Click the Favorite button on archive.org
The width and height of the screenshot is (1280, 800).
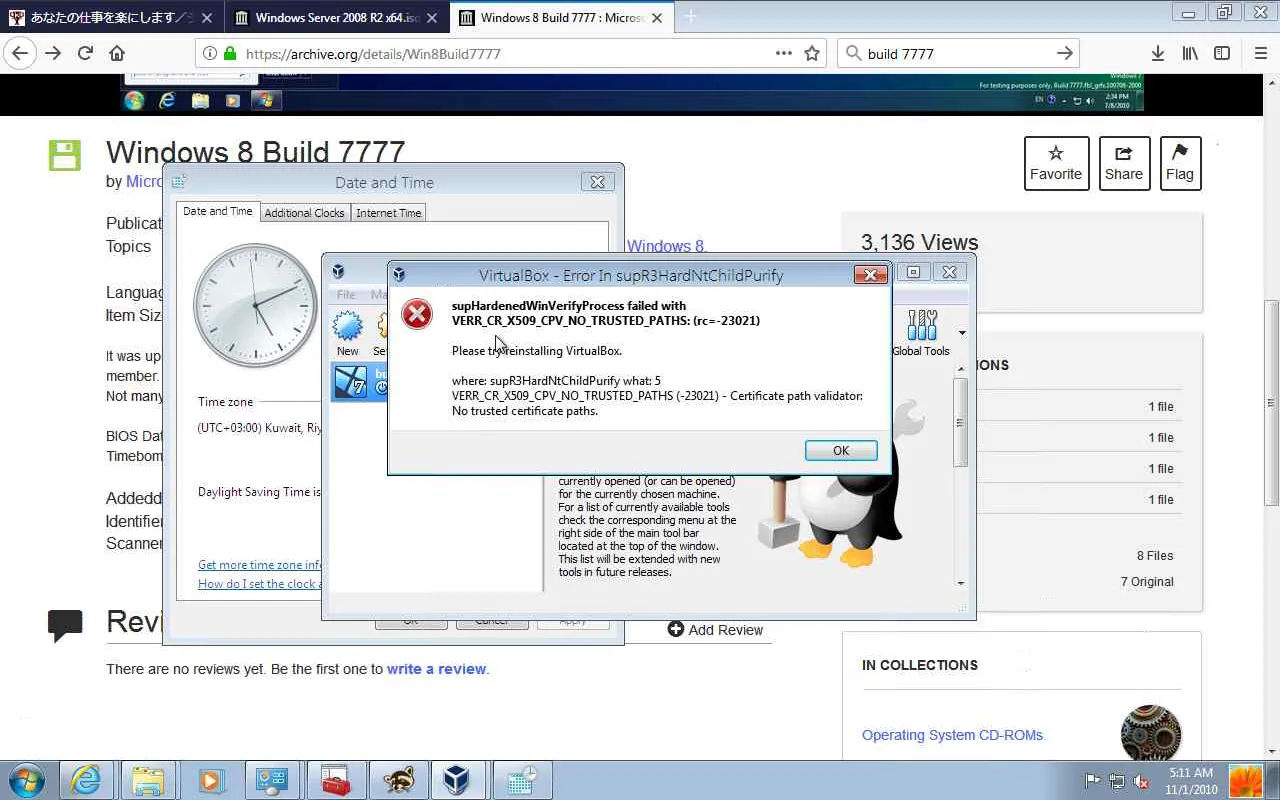[1056, 163]
